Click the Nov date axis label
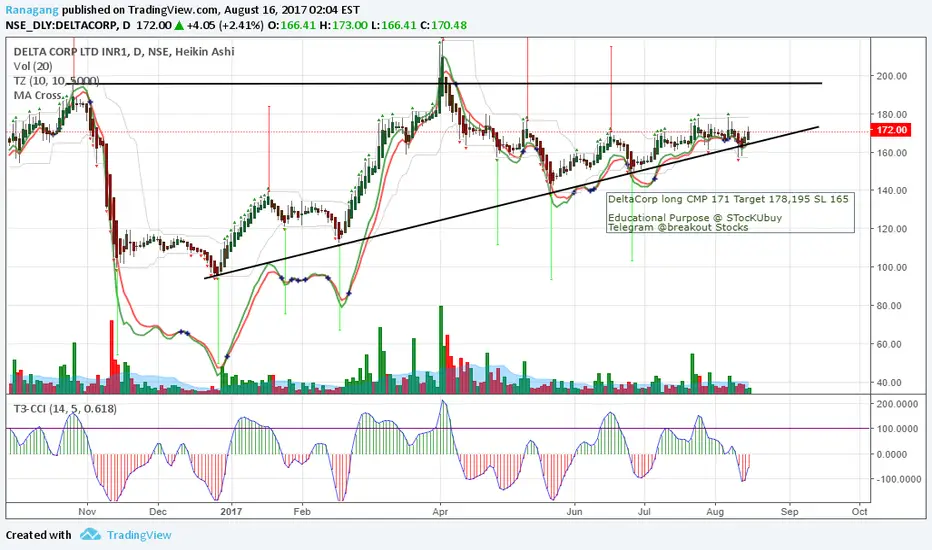The width and height of the screenshot is (932, 550). coord(87,511)
